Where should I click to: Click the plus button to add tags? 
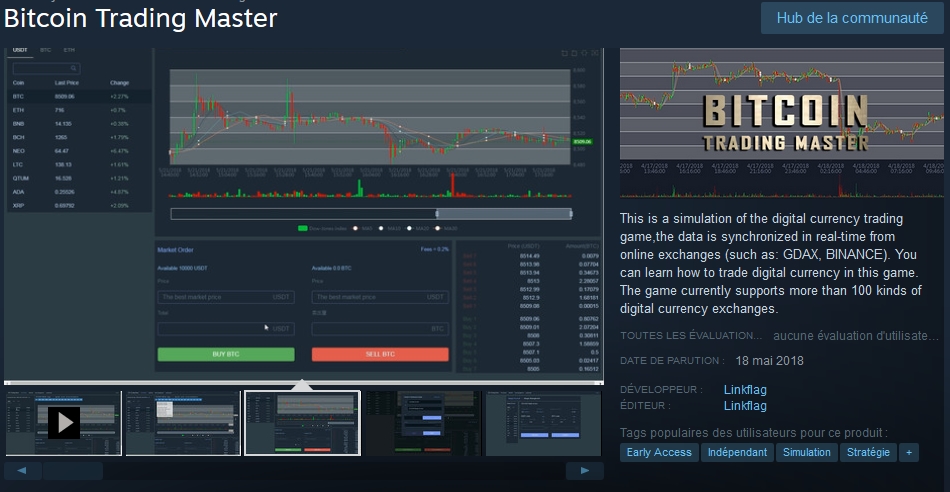click(x=908, y=452)
